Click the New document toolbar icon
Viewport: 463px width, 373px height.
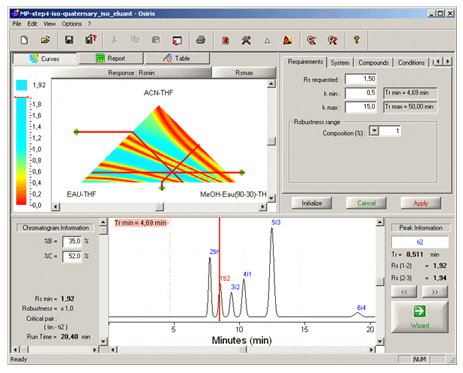pos(24,40)
